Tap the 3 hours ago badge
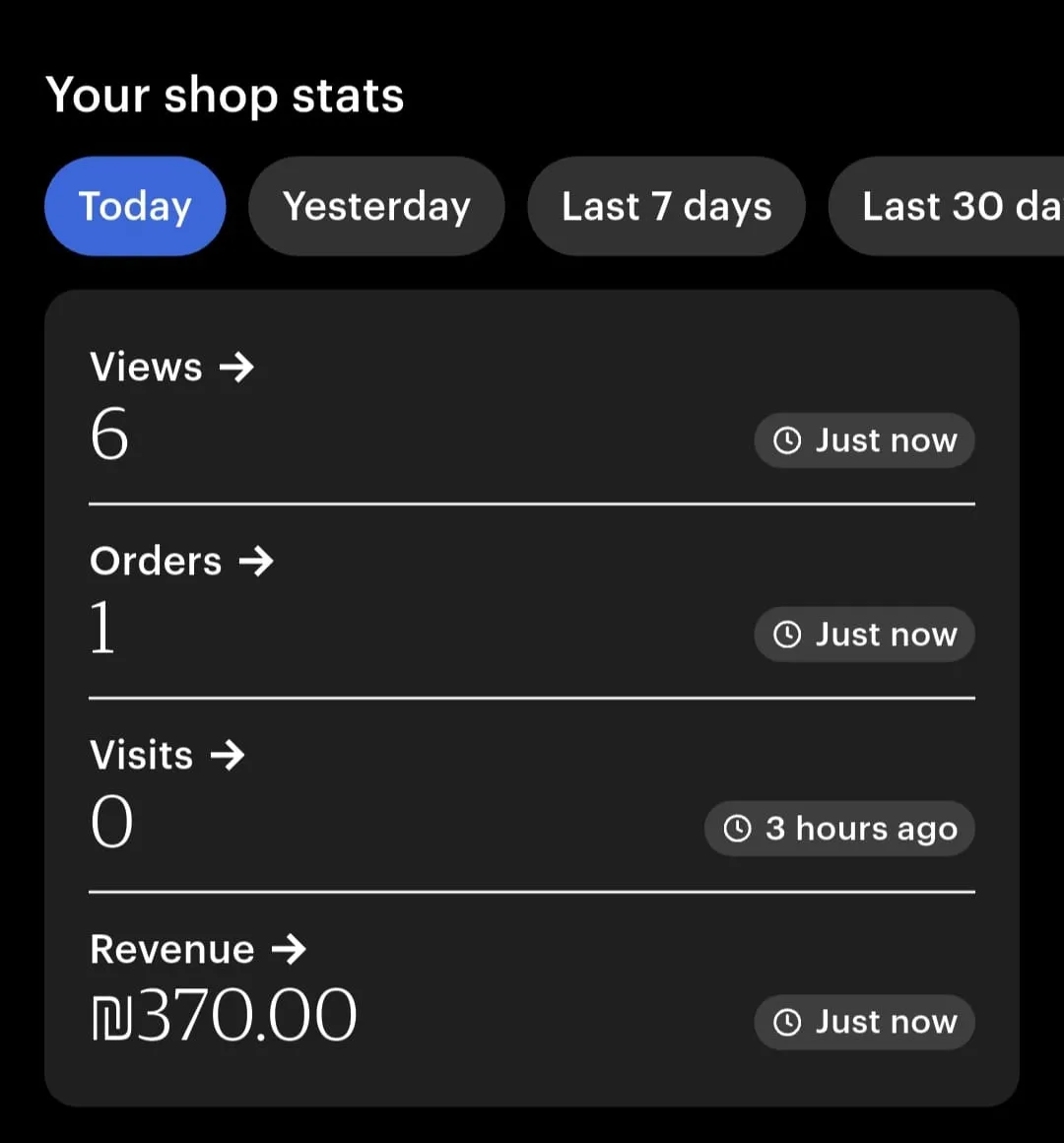1064x1143 pixels. tap(839, 829)
